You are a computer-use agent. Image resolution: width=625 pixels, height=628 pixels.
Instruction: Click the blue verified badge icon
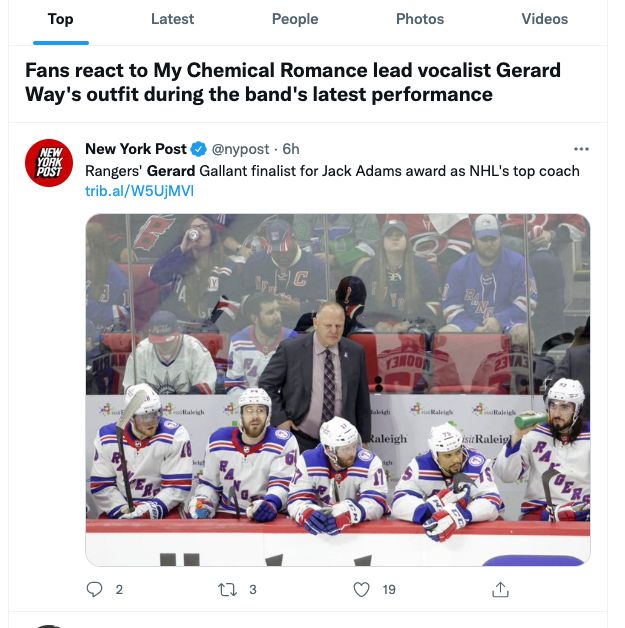coord(198,149)
